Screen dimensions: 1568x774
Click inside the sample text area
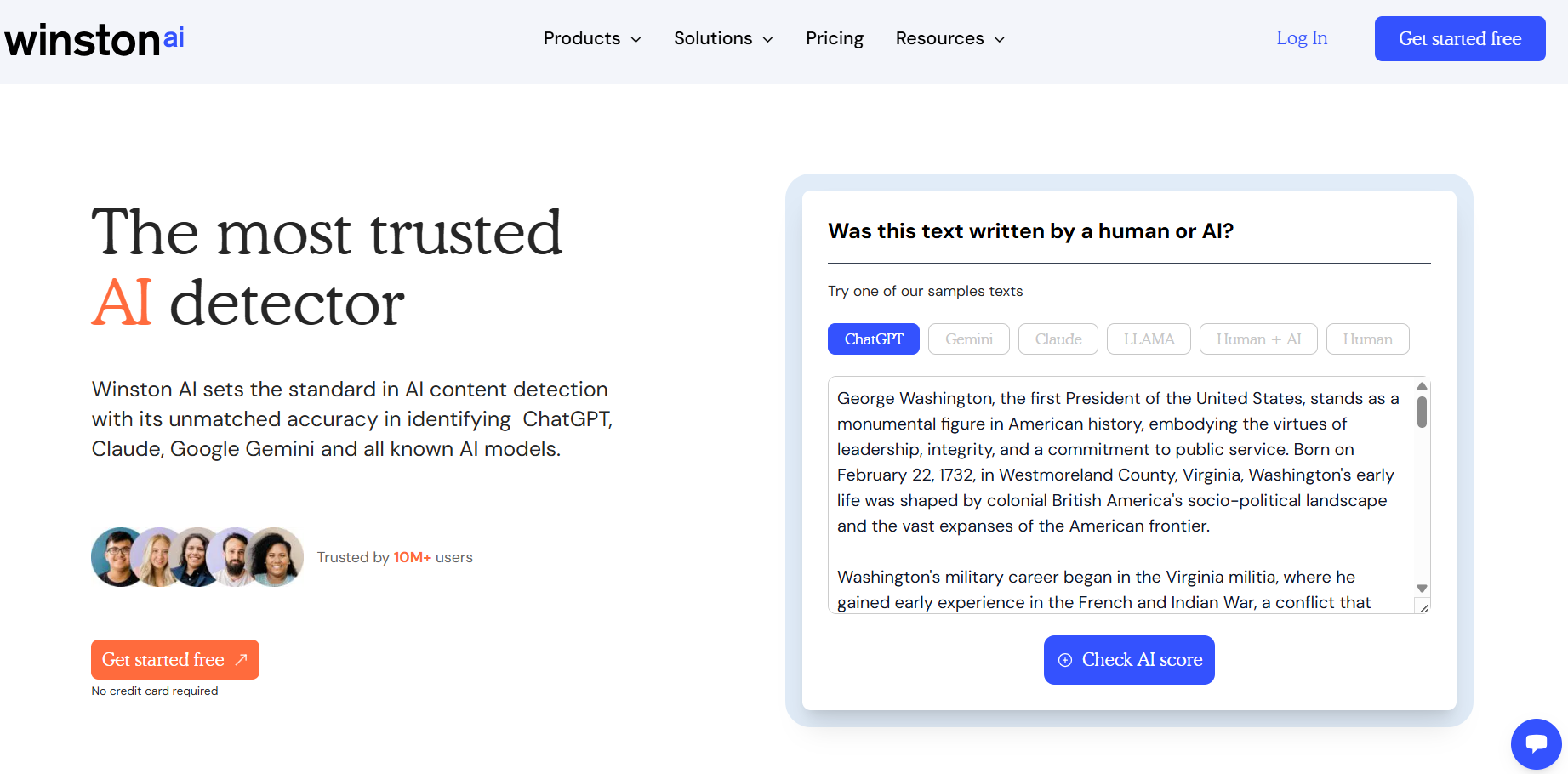1115,493
